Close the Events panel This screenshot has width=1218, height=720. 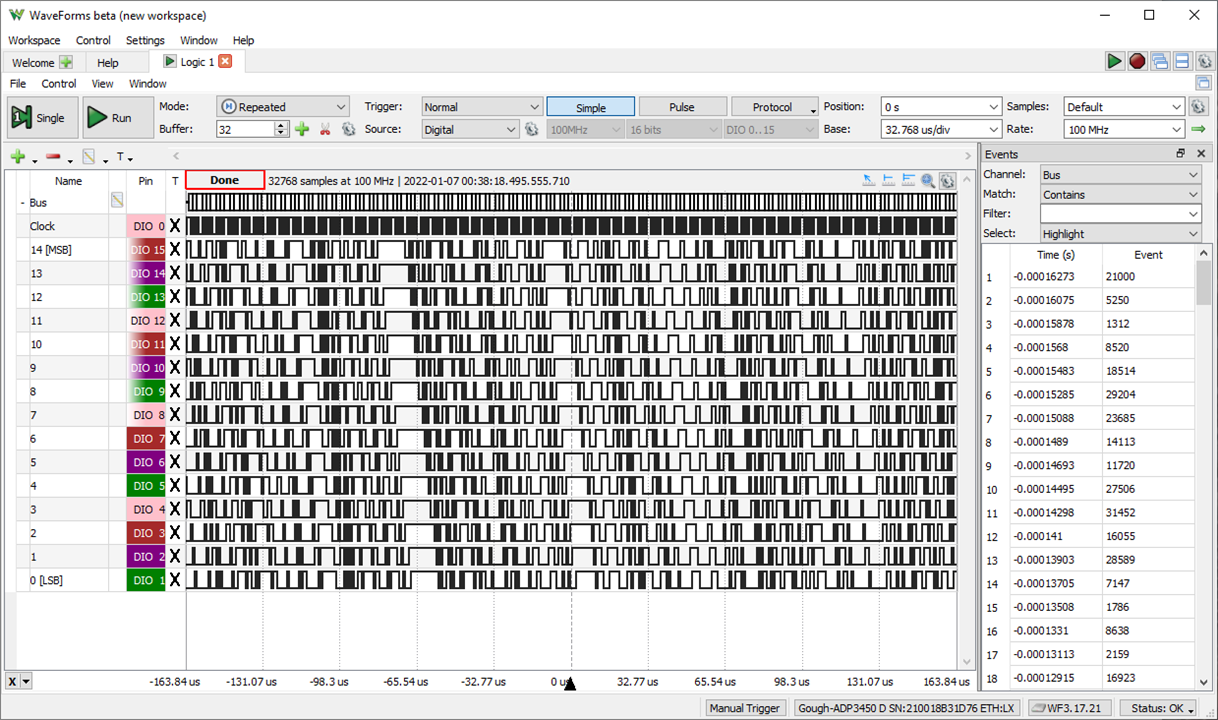[x=1201, y=154]
